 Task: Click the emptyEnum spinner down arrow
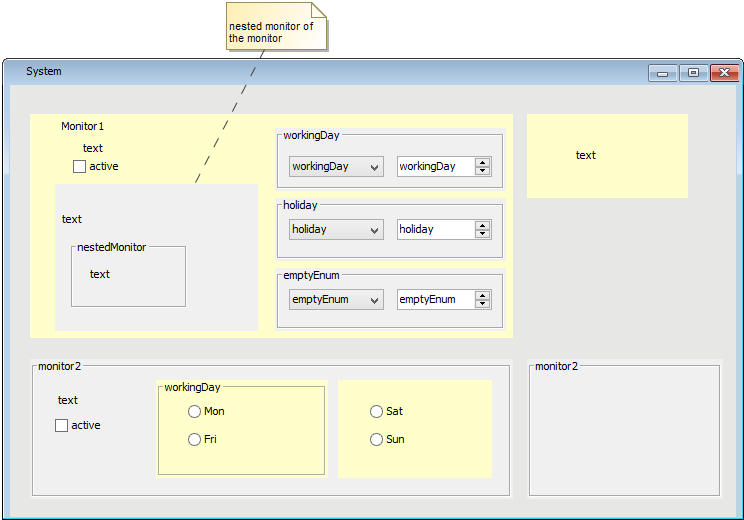pyautogui.click(x=483, y=304)
